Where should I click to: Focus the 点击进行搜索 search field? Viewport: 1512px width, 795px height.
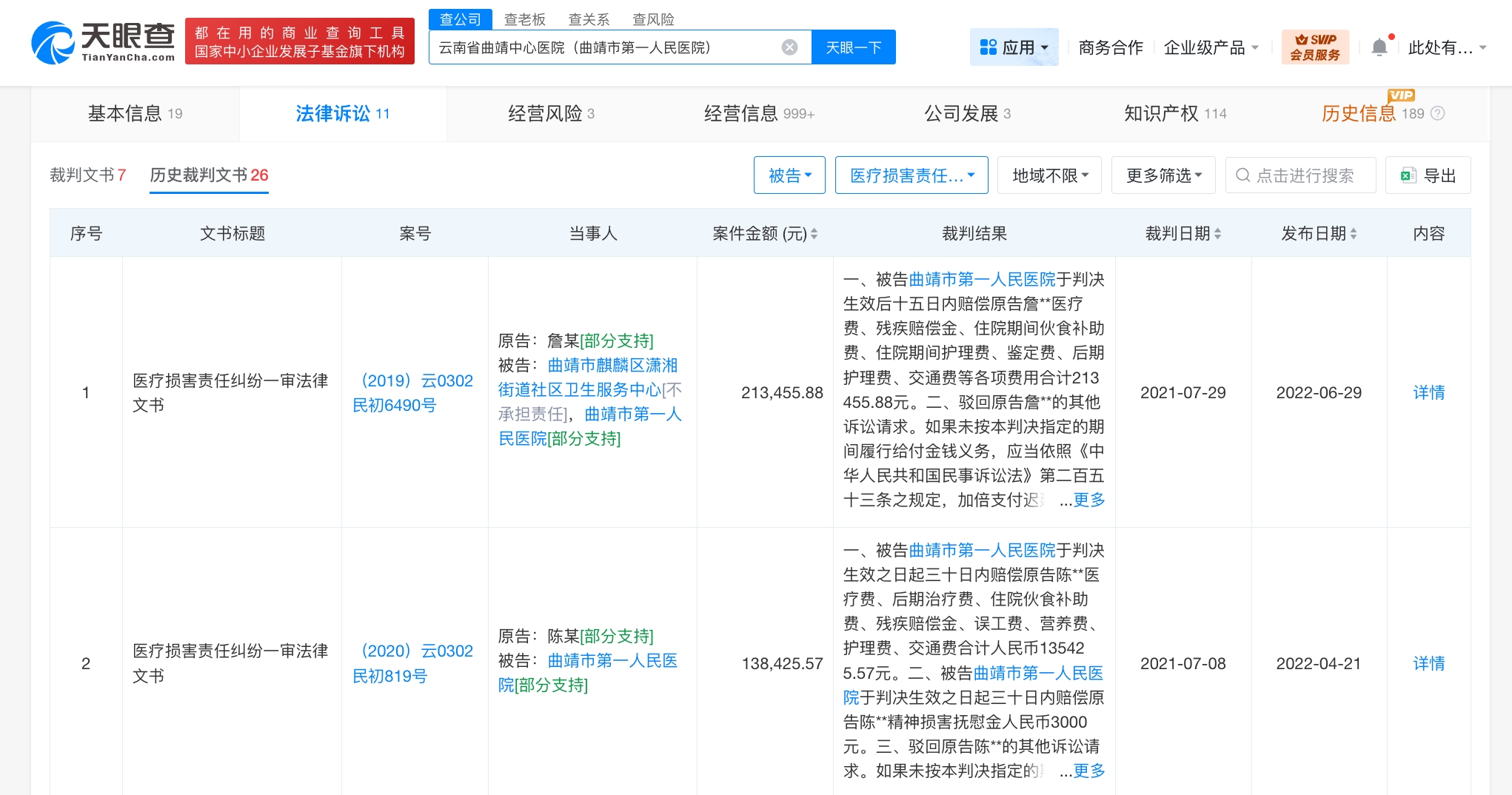coord(1300,175)
